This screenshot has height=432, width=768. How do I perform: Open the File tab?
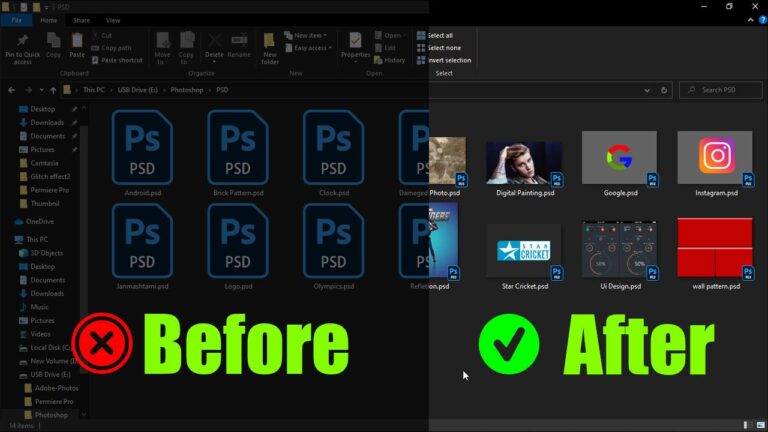[16, 20]
